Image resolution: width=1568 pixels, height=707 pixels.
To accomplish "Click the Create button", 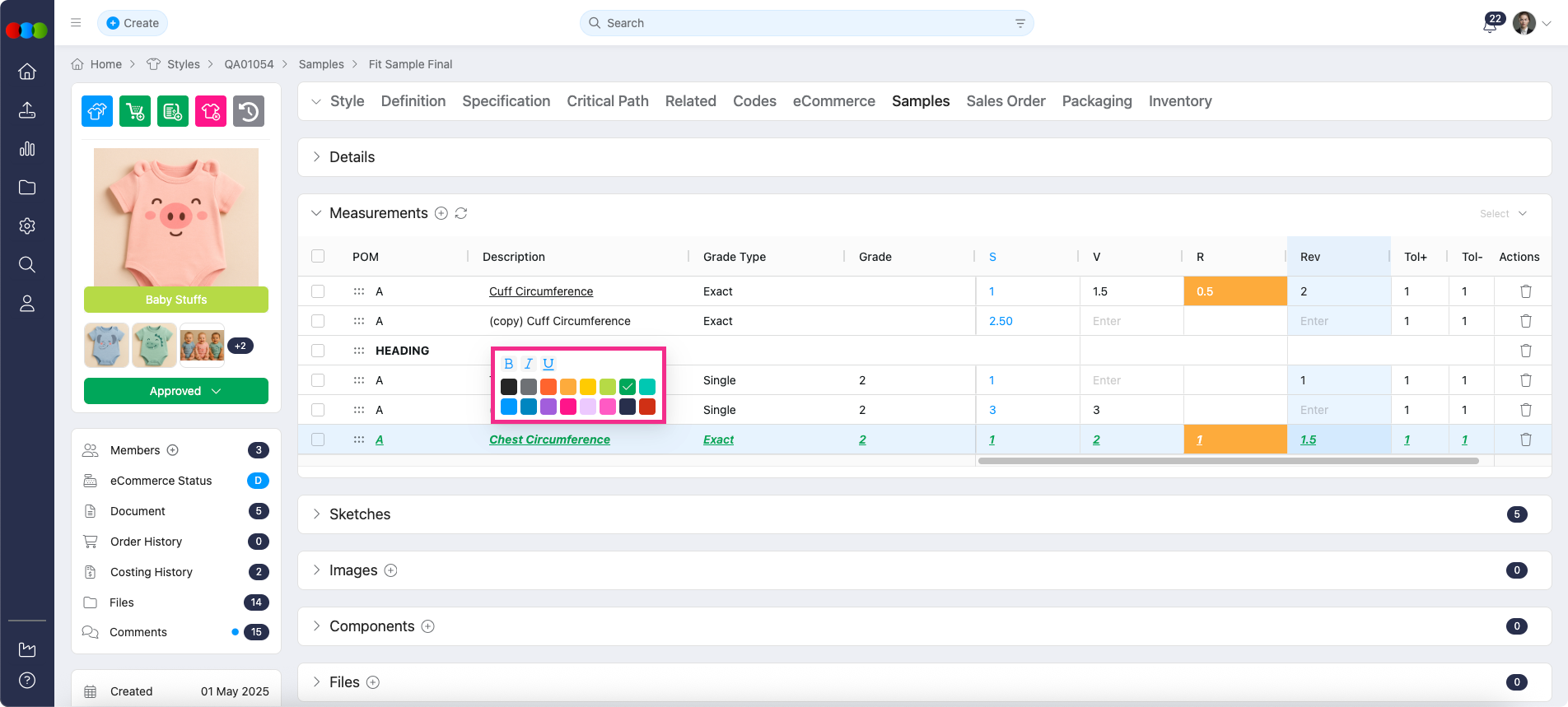I will tap(133, 23).
